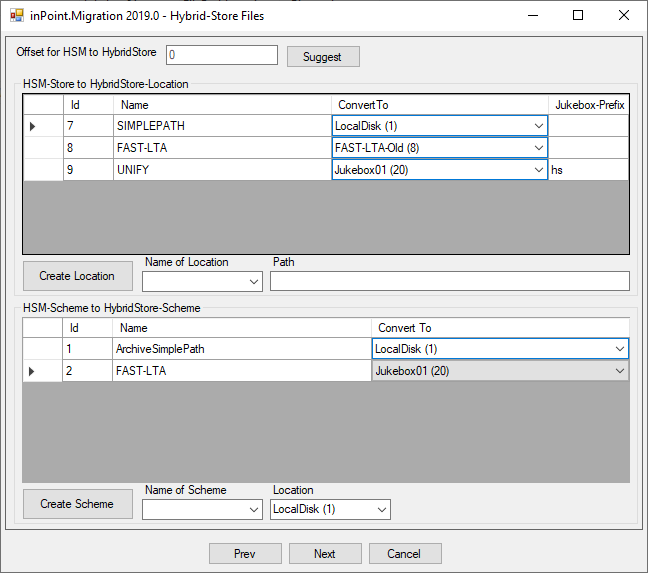Viewport: 648px width, 573px height.
Task: Open ConvertTo dropdown for FAST-LTA store row
Action: 539,148
